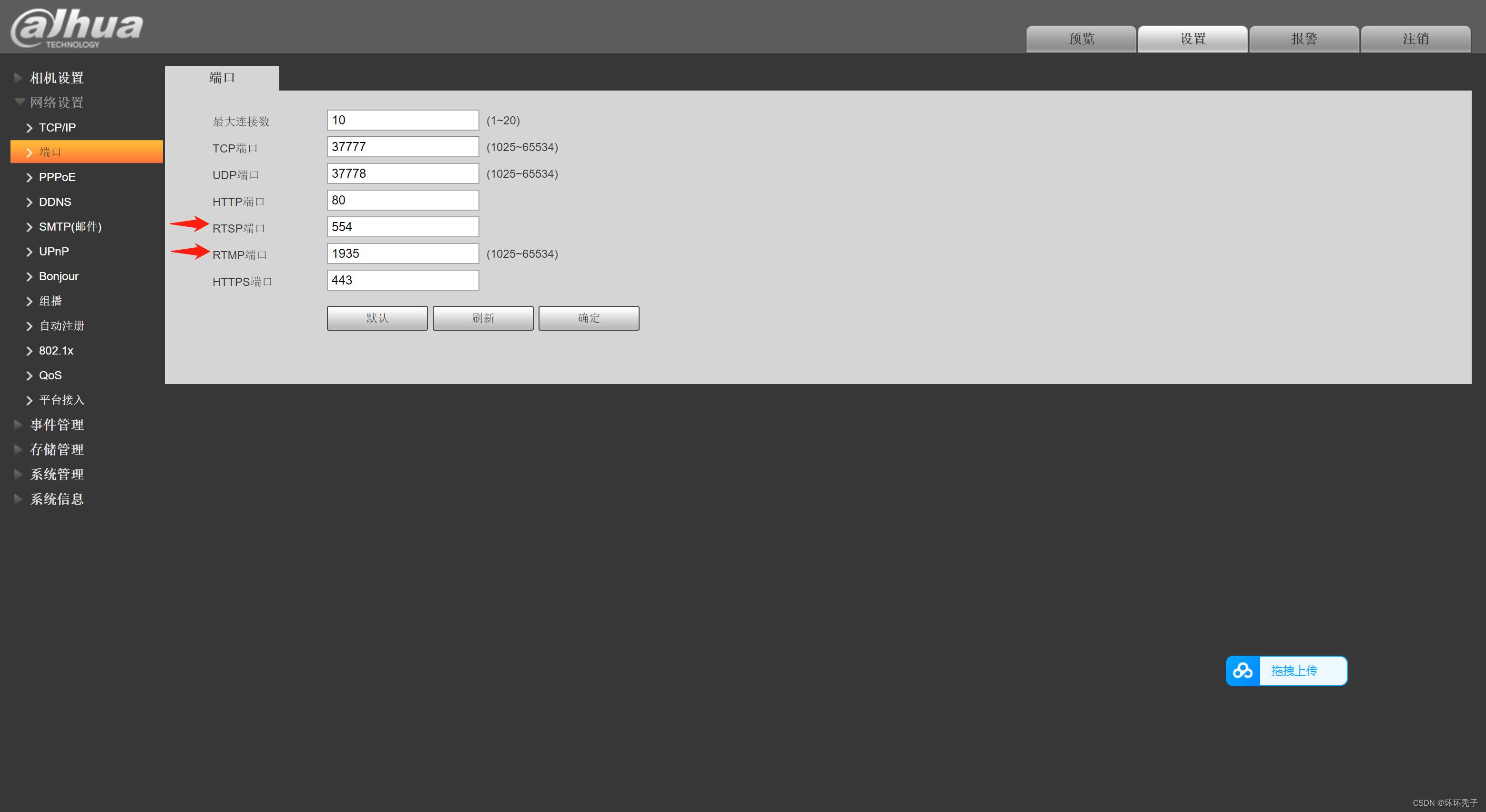The image size is (1486, 812).
Task: Open the 系统信息 section
Action: [57, 499]
